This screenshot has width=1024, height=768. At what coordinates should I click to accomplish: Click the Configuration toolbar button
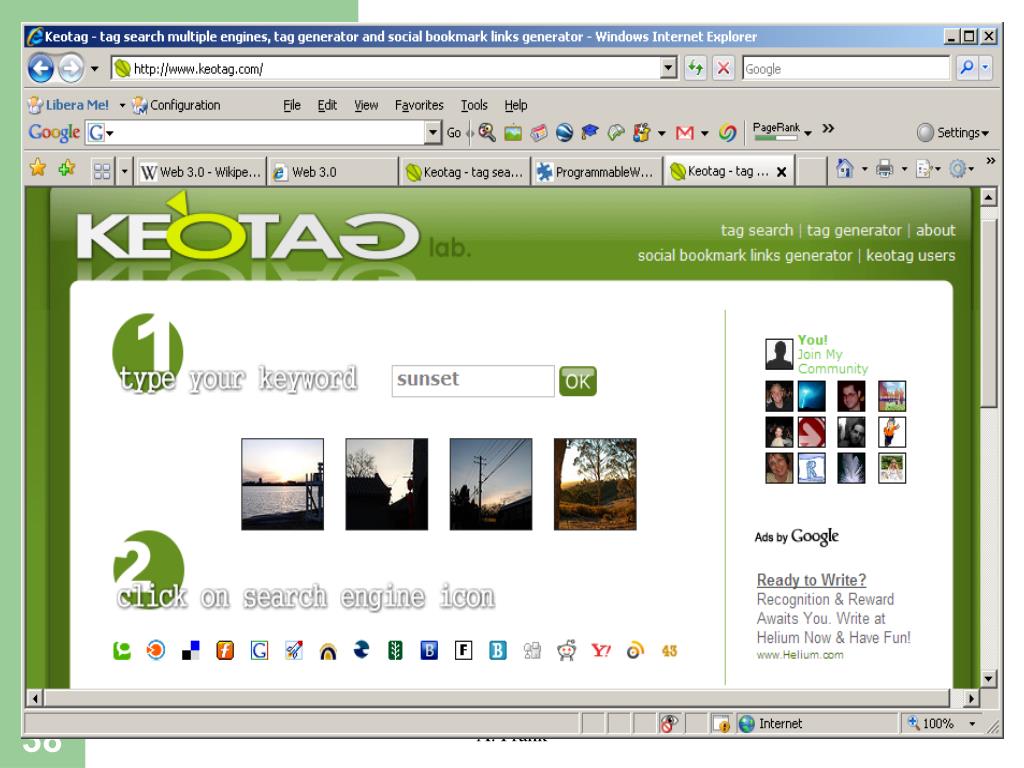pyautogui.click(x=176, y=105)
